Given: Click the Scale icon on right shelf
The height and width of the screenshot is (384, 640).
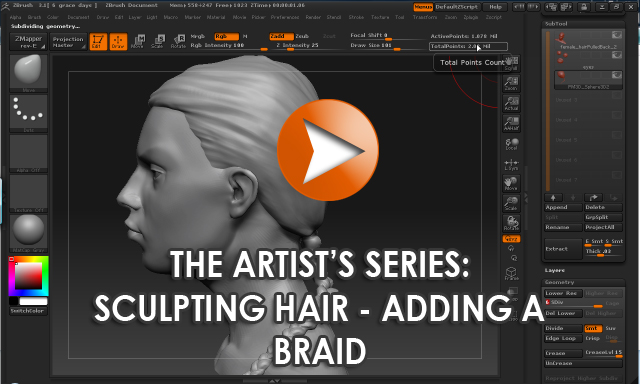Looking at the screenshot, I should 511,204.
